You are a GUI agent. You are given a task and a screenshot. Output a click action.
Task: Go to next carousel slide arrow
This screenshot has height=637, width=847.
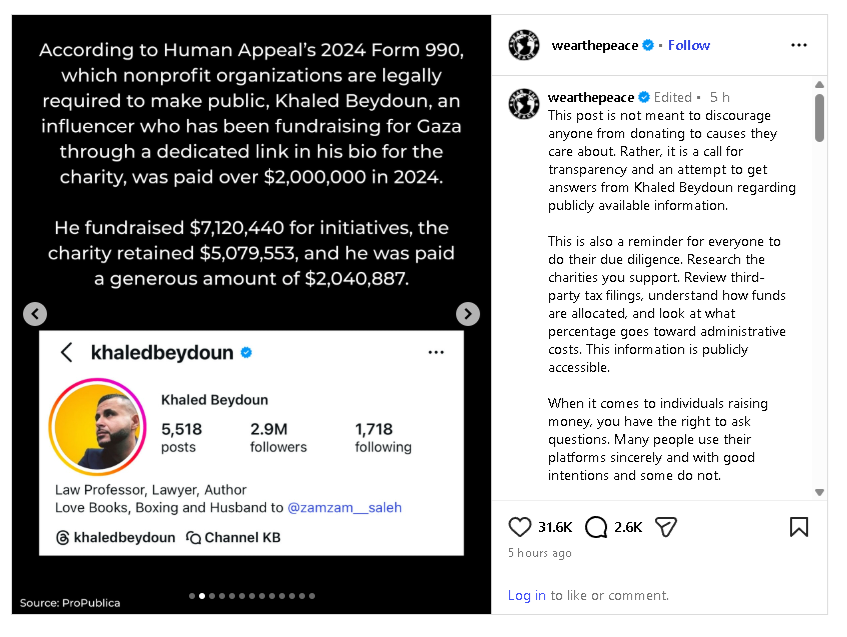(468, 314)
